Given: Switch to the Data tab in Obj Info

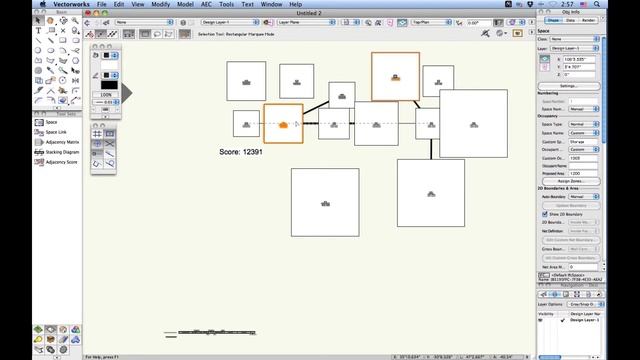Looking at the screenshot, I should (571, 20).
